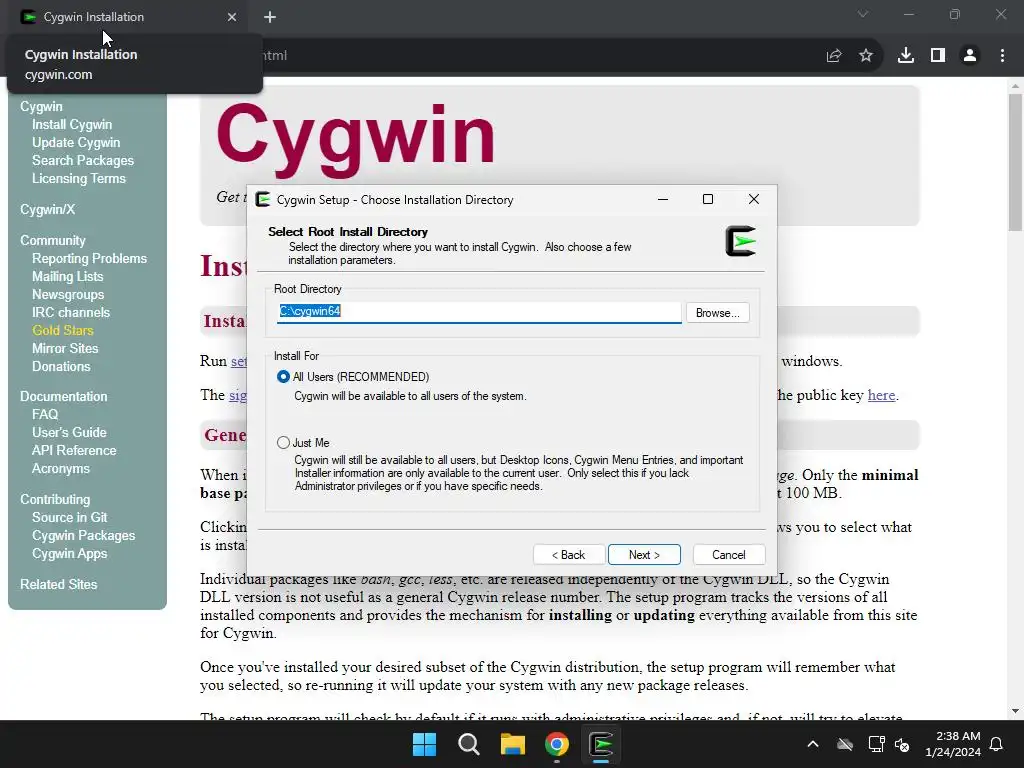Open the Update Cygwin sidebar link
The width and height of the screenshot is (1024, 768).
pos(76,142)
